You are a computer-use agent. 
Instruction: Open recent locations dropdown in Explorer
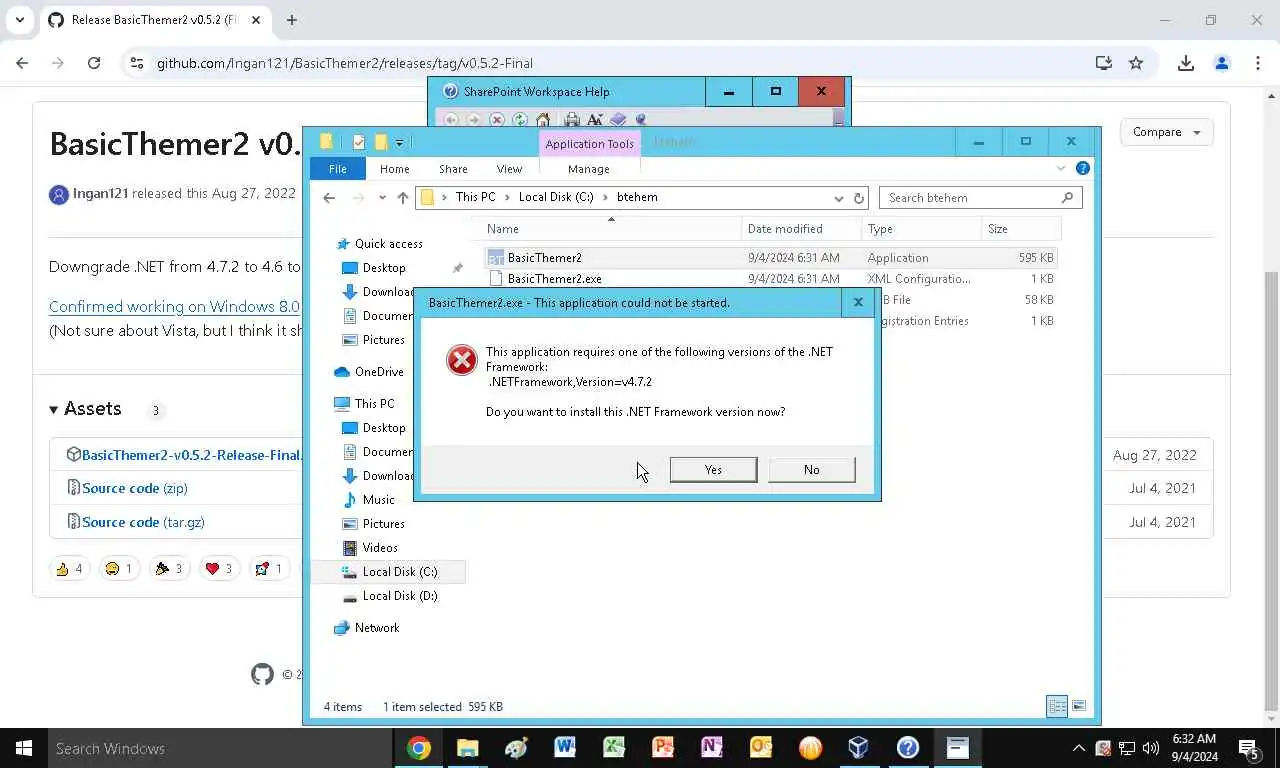(x=382, y=198)
